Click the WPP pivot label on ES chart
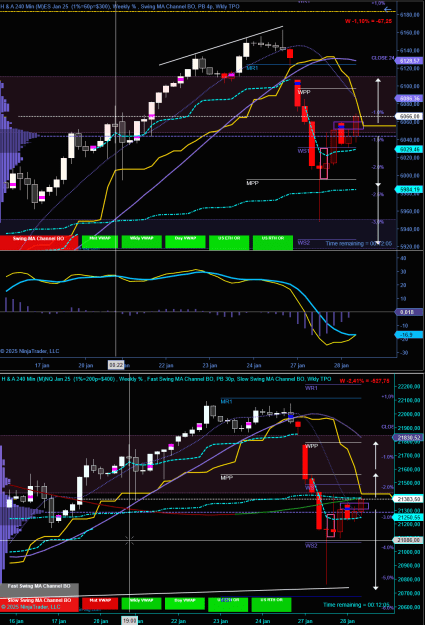 click(304, 92)
